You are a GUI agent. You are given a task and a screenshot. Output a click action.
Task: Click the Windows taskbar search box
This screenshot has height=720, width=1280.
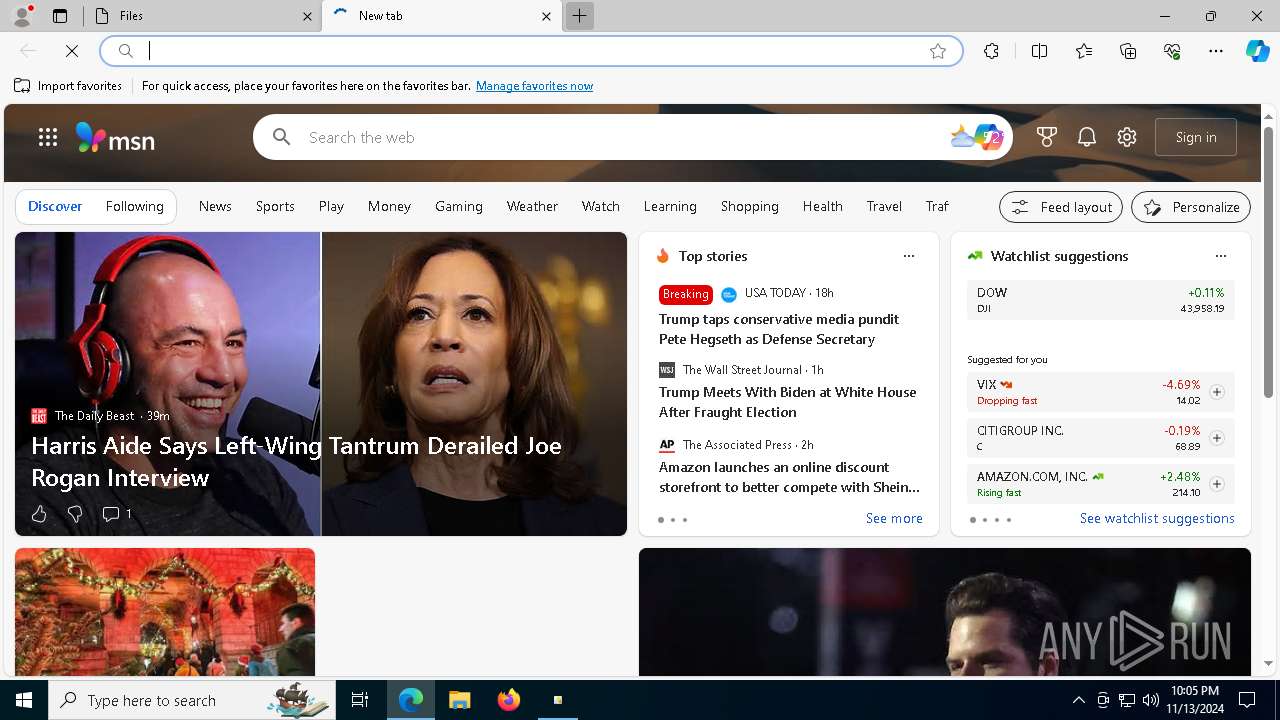pos(192,700)
